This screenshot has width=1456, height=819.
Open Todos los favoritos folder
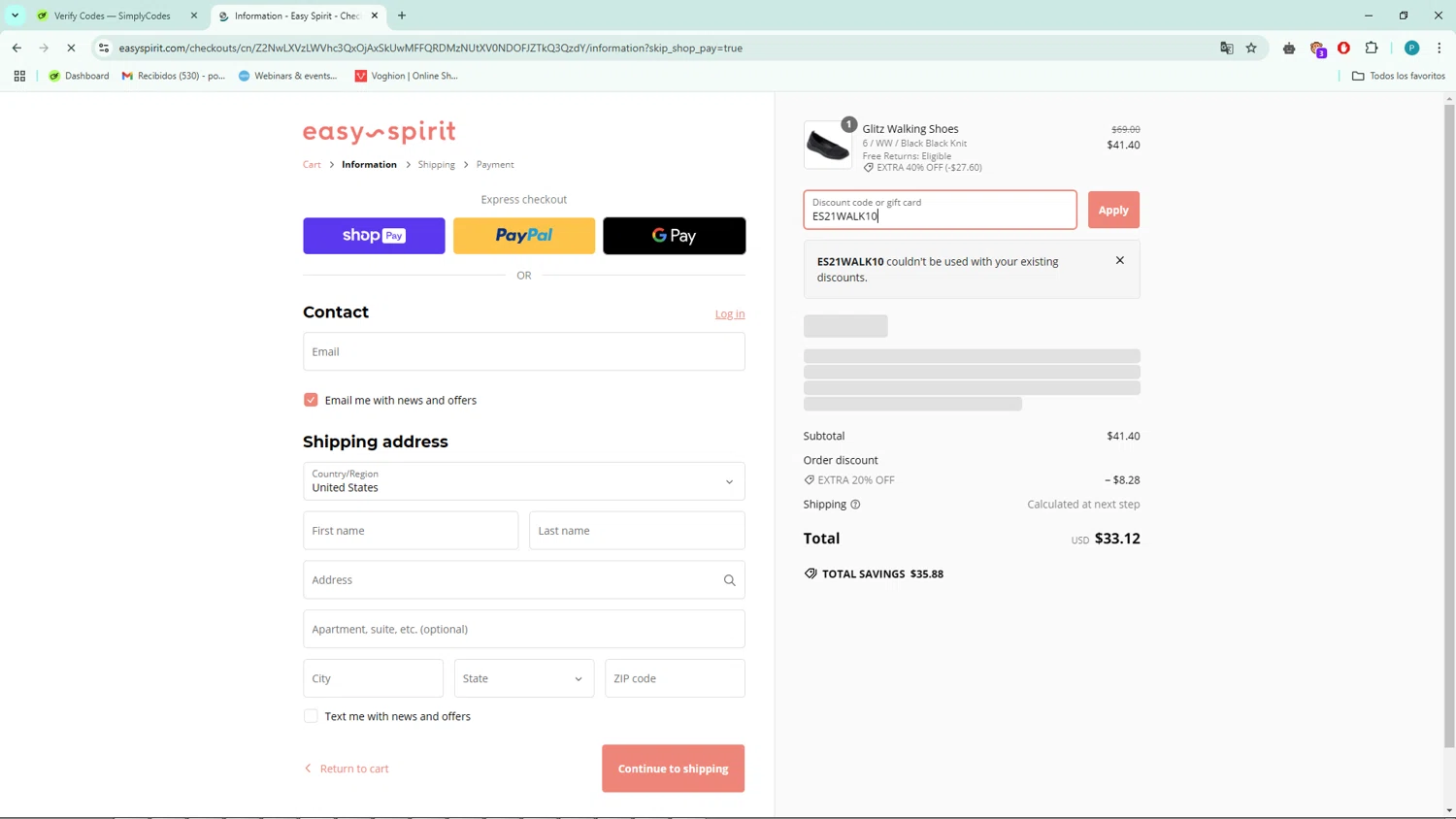pos(1399,76)
